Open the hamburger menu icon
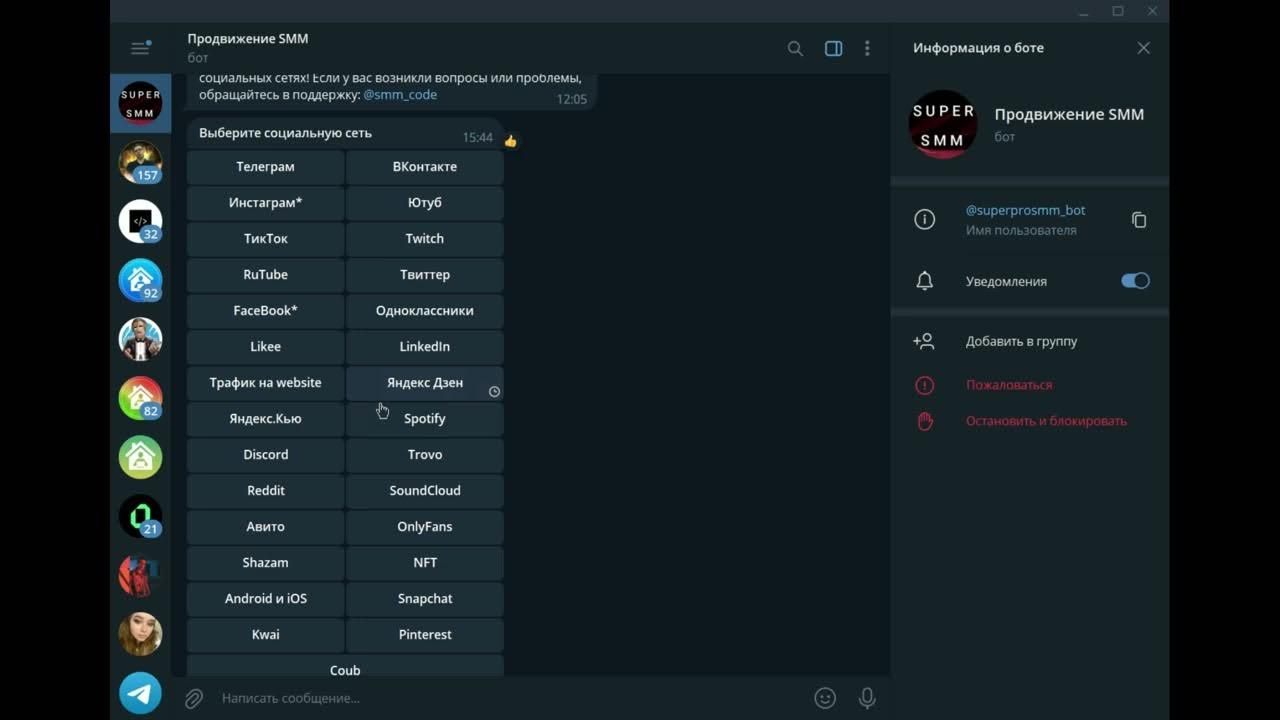 (140, 48)
